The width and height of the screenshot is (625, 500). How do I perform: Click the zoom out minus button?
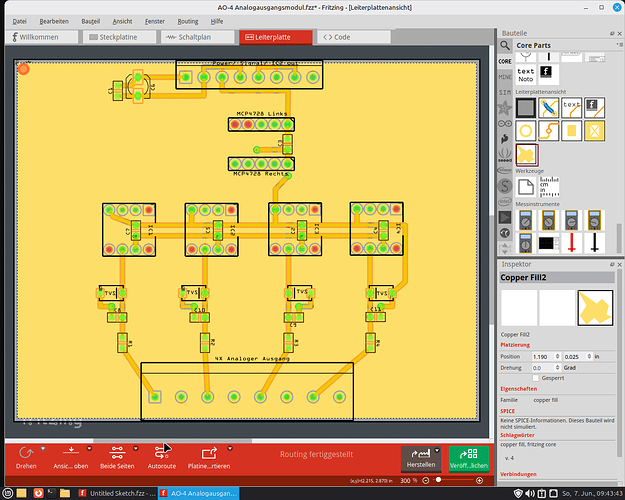click(x=426, y=480)
